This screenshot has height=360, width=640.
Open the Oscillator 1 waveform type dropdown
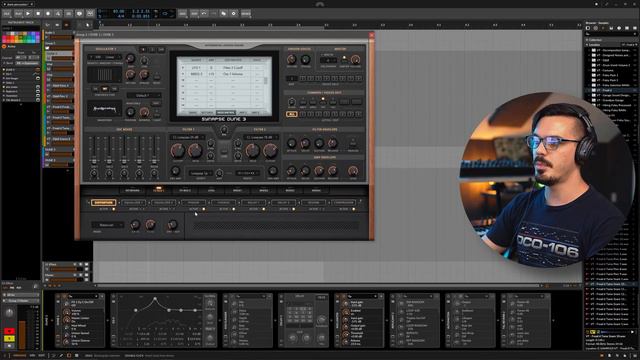pyautogui.click(x=105, y=57)
